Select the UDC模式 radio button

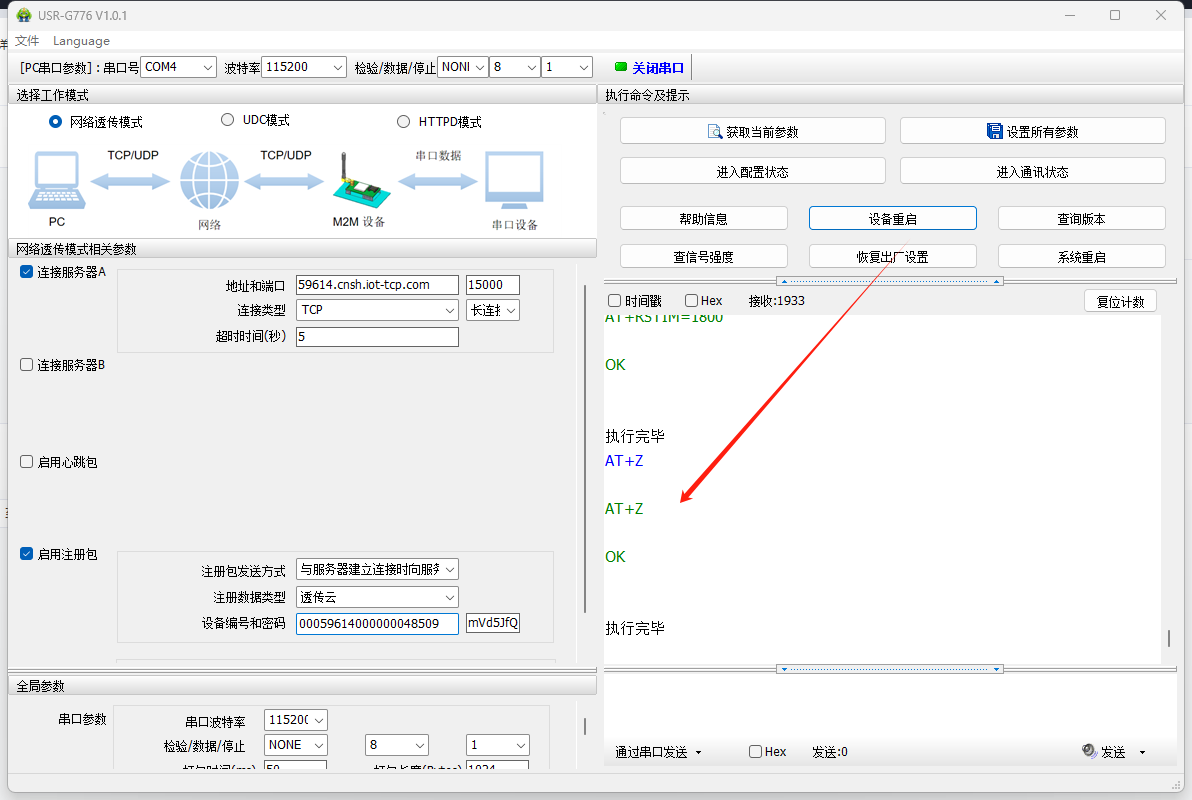click(227, 120)
